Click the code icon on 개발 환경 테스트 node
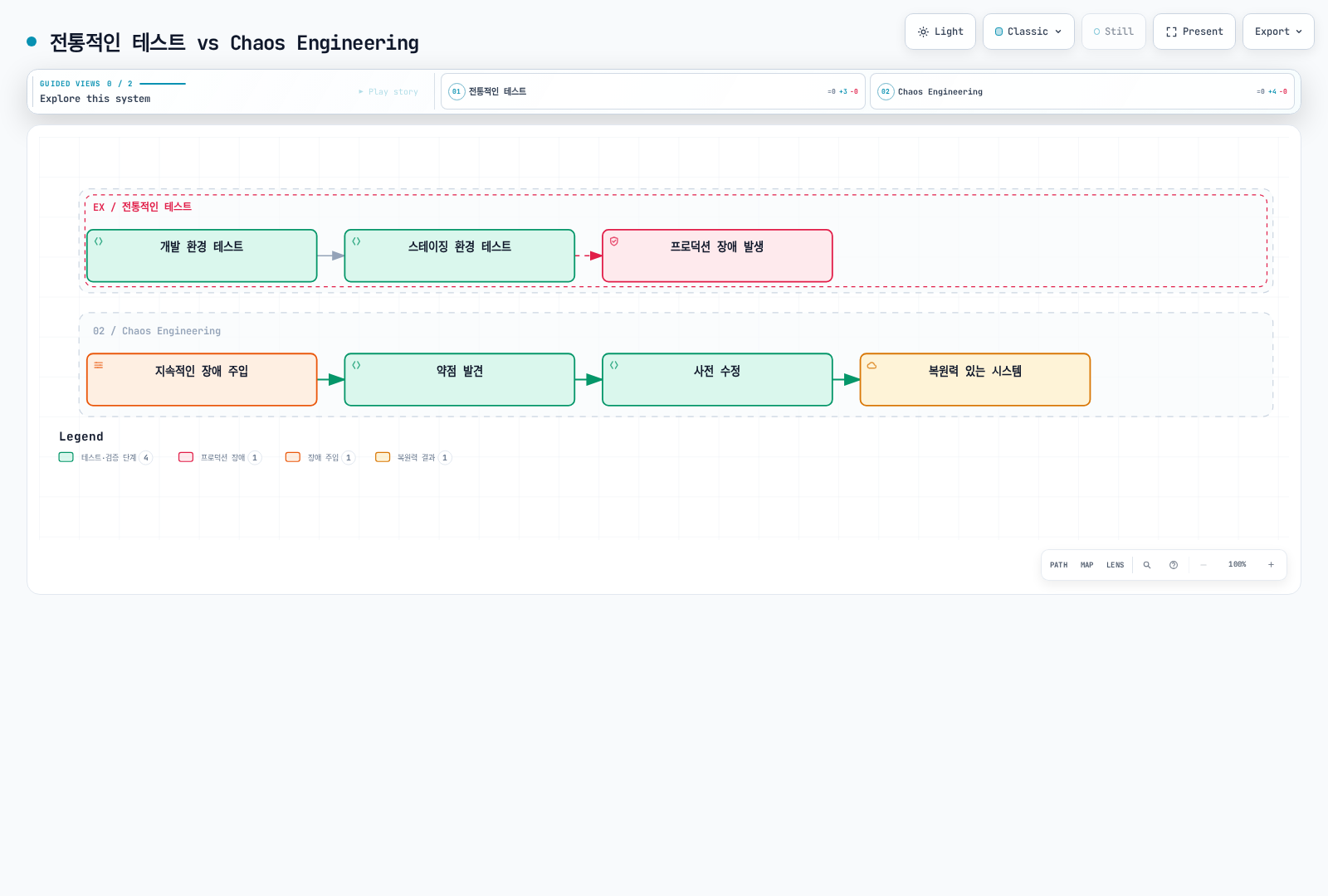The width and height of the screenshot is (1328, 896). 99,241
